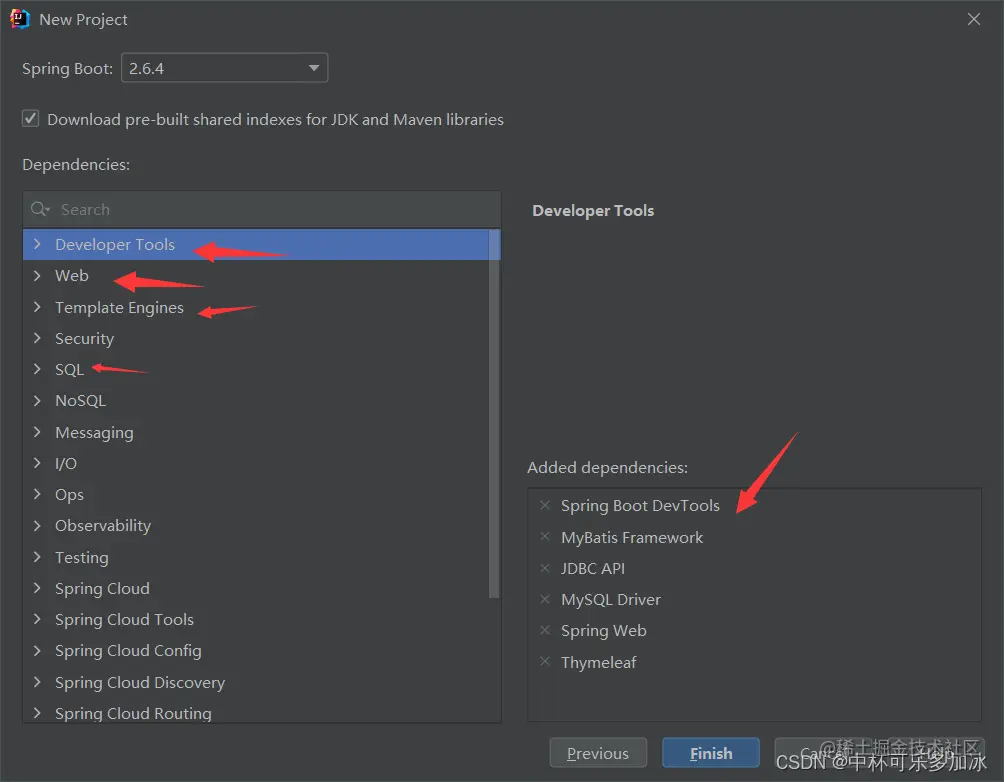Image resolution: width=1004 pixels, height=782 pixels.
Task: Click the Previous button
Action: pyautogui.click(x=598, y=753)
